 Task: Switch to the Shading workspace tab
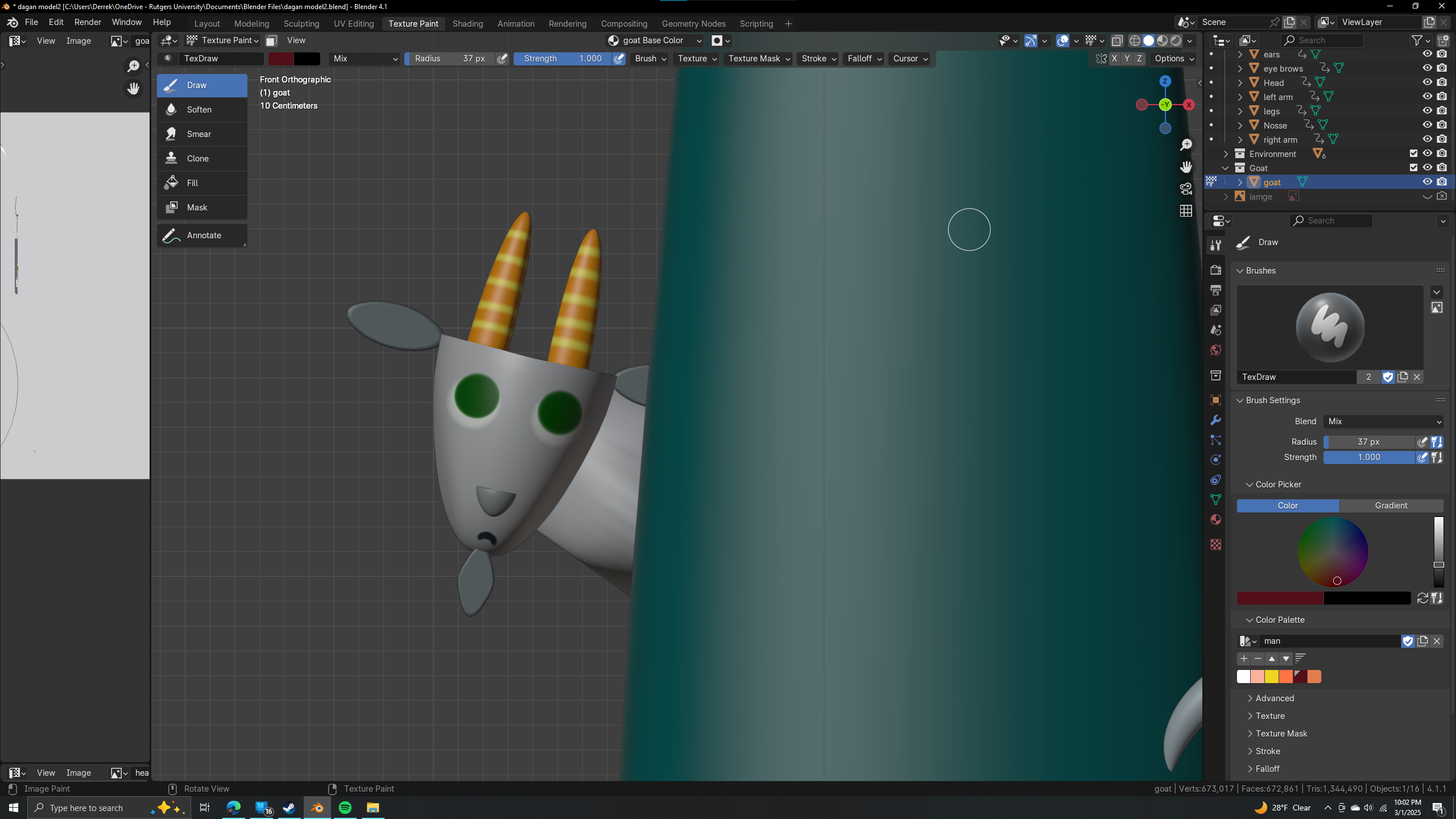468,23
